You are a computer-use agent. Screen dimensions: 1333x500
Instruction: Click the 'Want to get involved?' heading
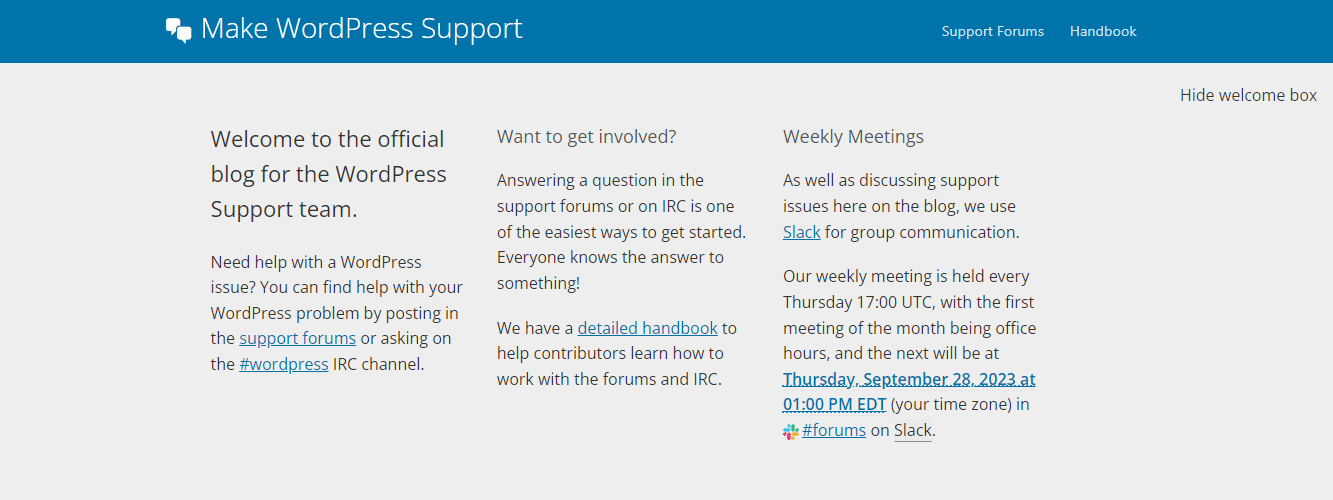click(x=587, y=136)
